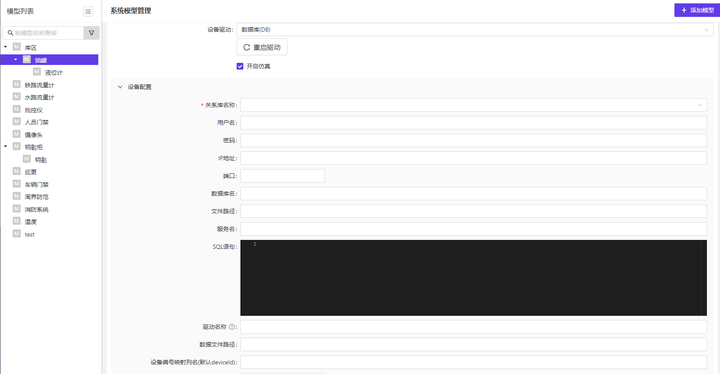Click inside the SQL语句 code editor
The height and width of the screenshot is (374, 720).
pyautogui.click(x=473, y=278)
